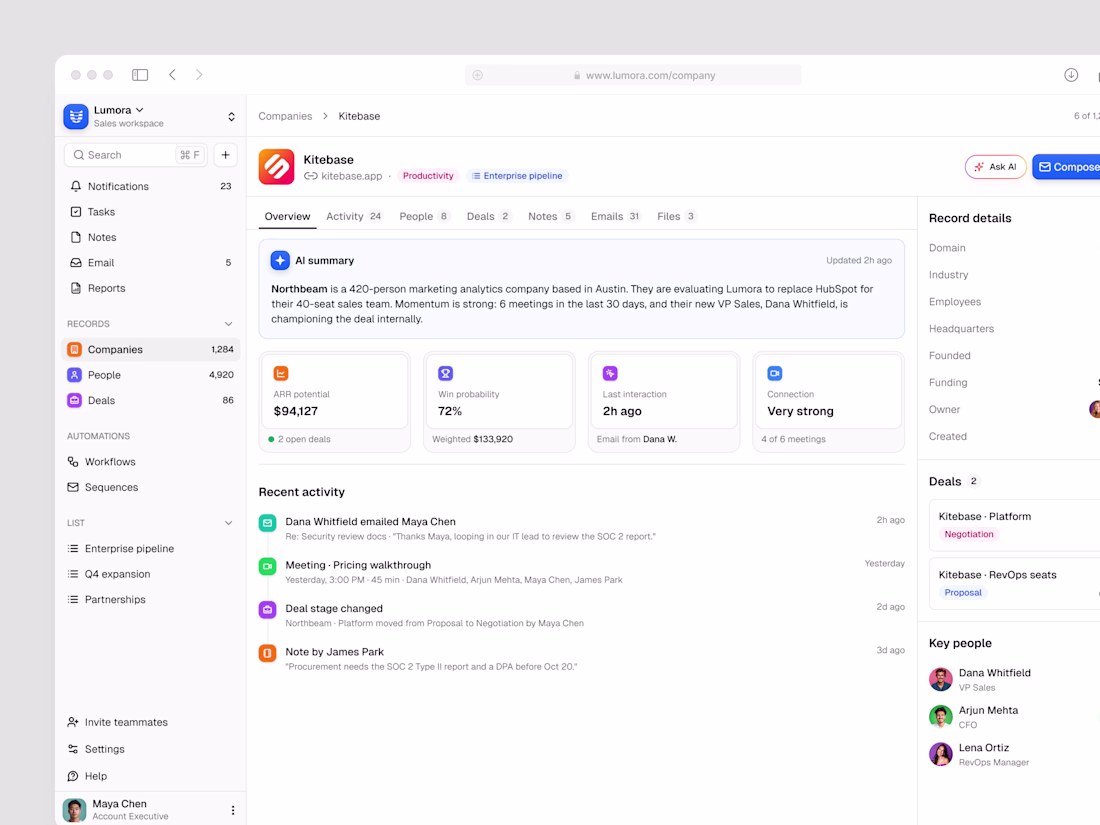
Task: Click the AI summary sparkle icon
Action: tap(280, 260)
